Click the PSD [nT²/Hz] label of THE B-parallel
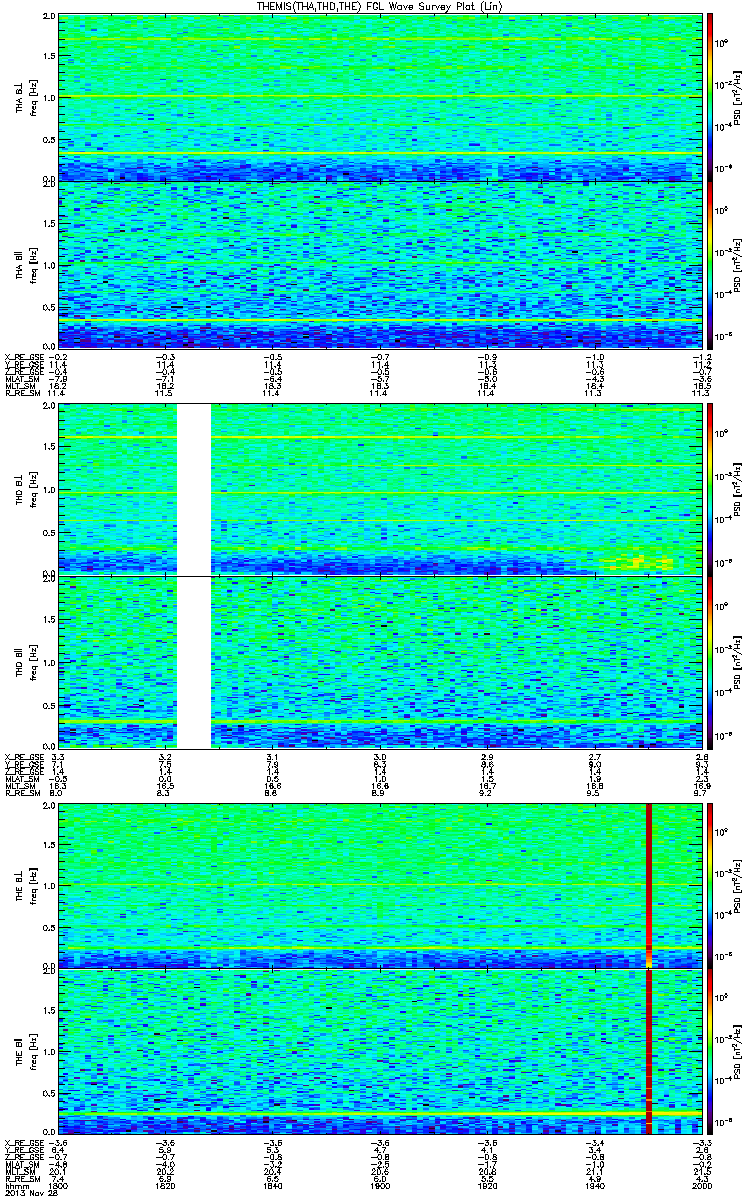Screen dimensions: 750x1200 click(738, 1051)
